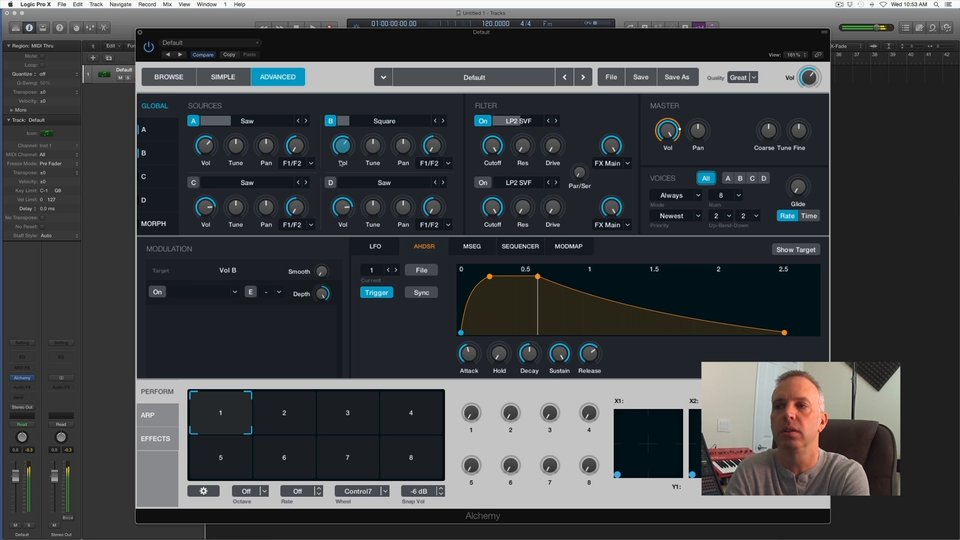Open the voice mode Always dropdown

(676, 195)
